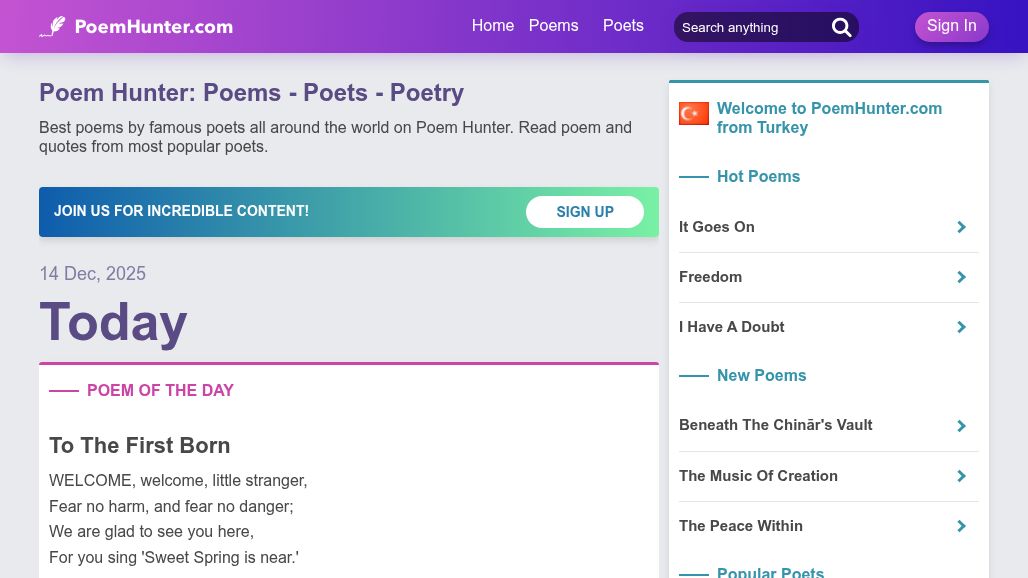Click the arrow next to The Peace Within

pos(961,526)
